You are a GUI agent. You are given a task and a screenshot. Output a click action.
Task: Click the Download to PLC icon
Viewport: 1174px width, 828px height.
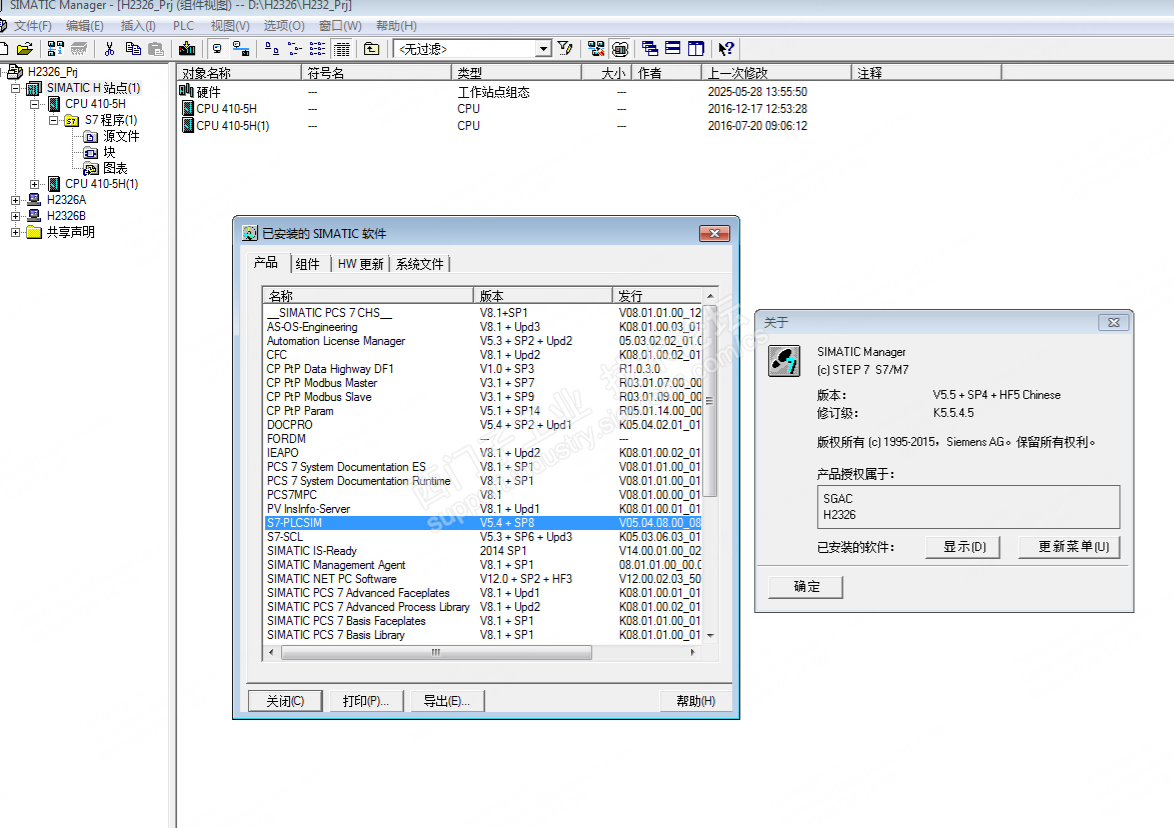(x=187, y=48)
